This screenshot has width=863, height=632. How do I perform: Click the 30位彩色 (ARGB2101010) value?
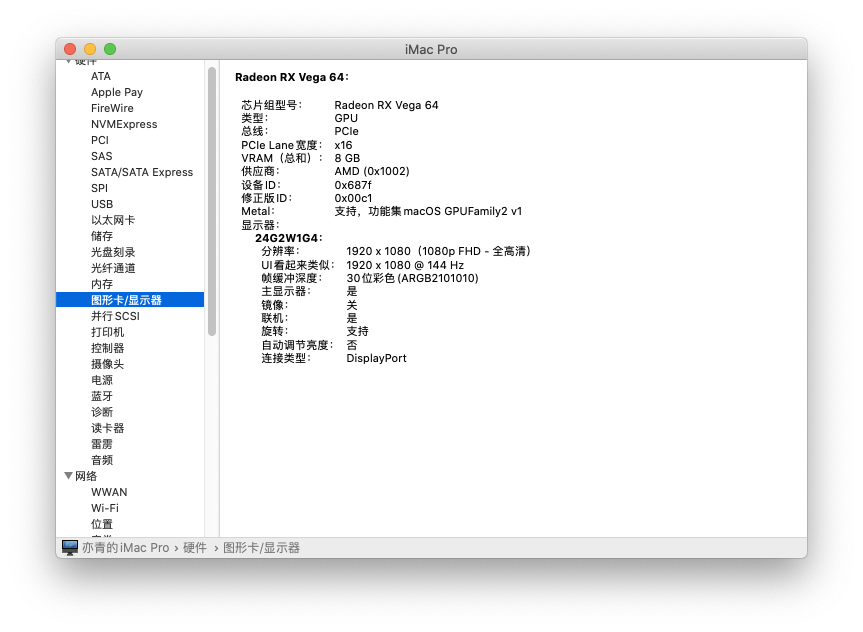point(412,278)
